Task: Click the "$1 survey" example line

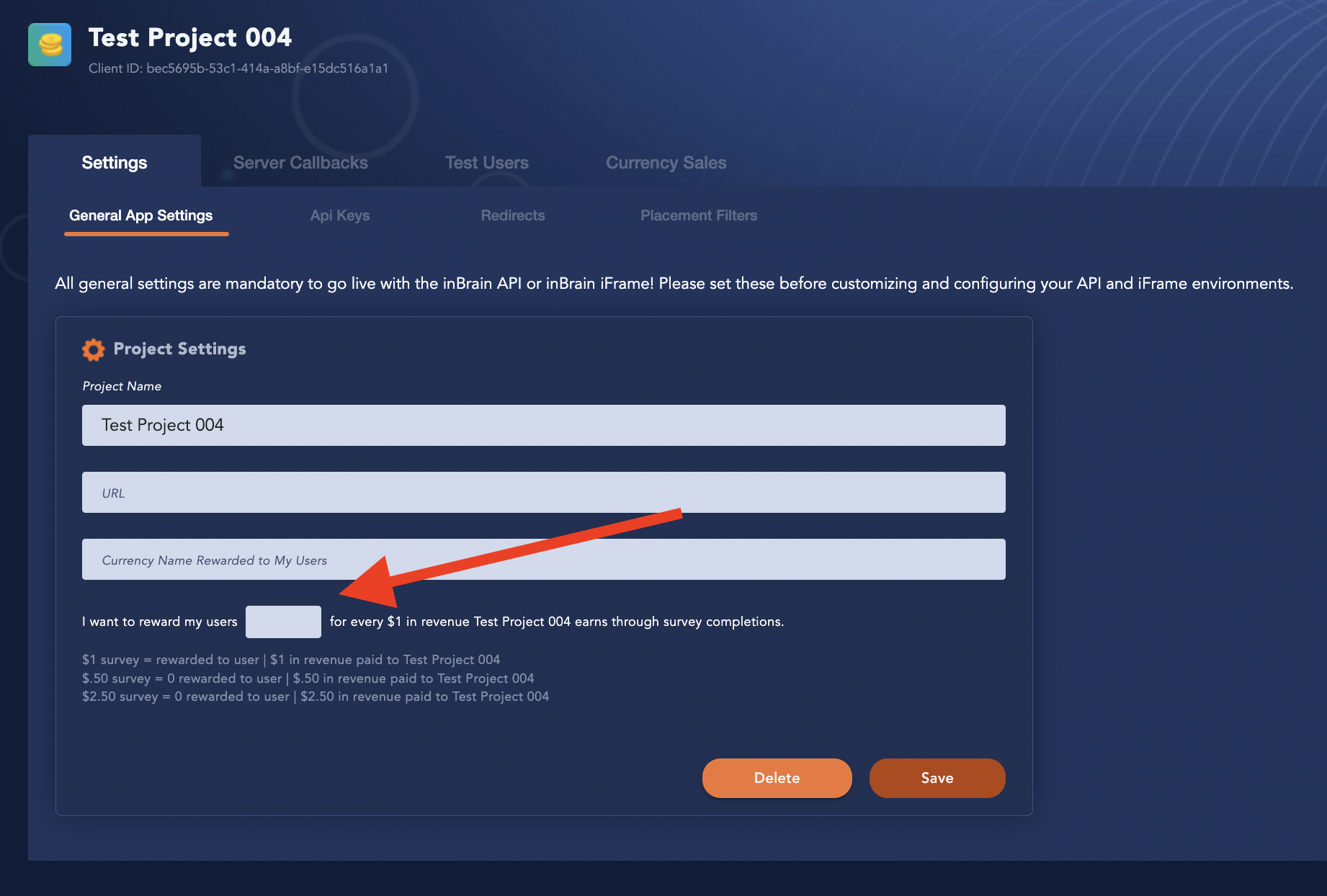Action: tap(291, 660)
